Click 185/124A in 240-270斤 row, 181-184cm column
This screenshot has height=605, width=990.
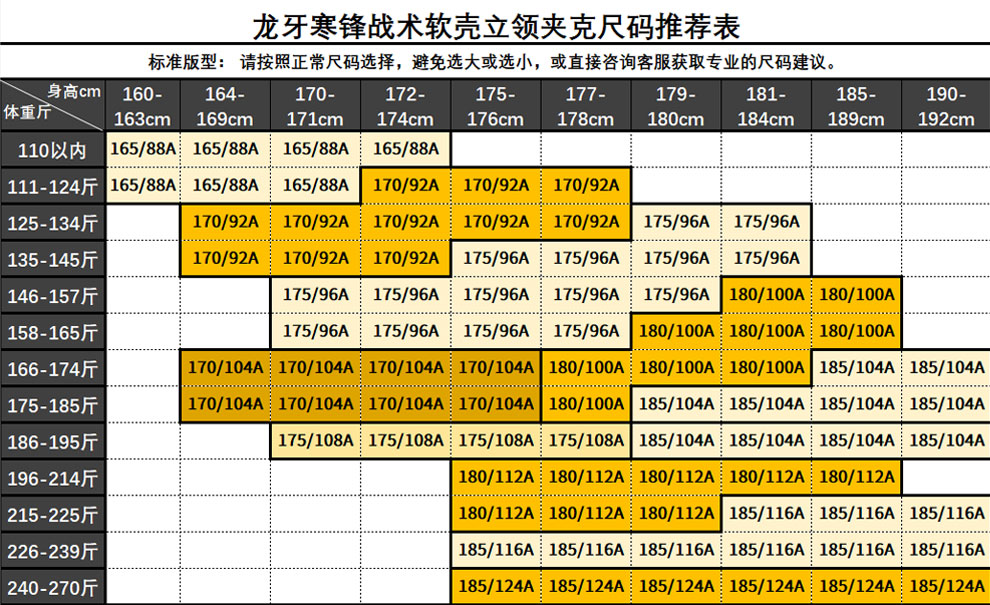[766, 586]
